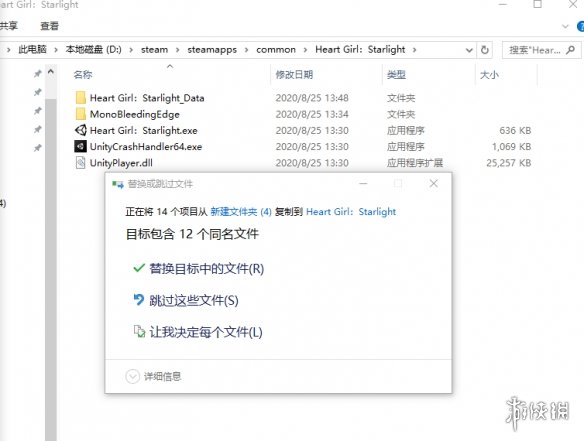Minimize the 替换或跳过文件 dialog

click(364, 183)
